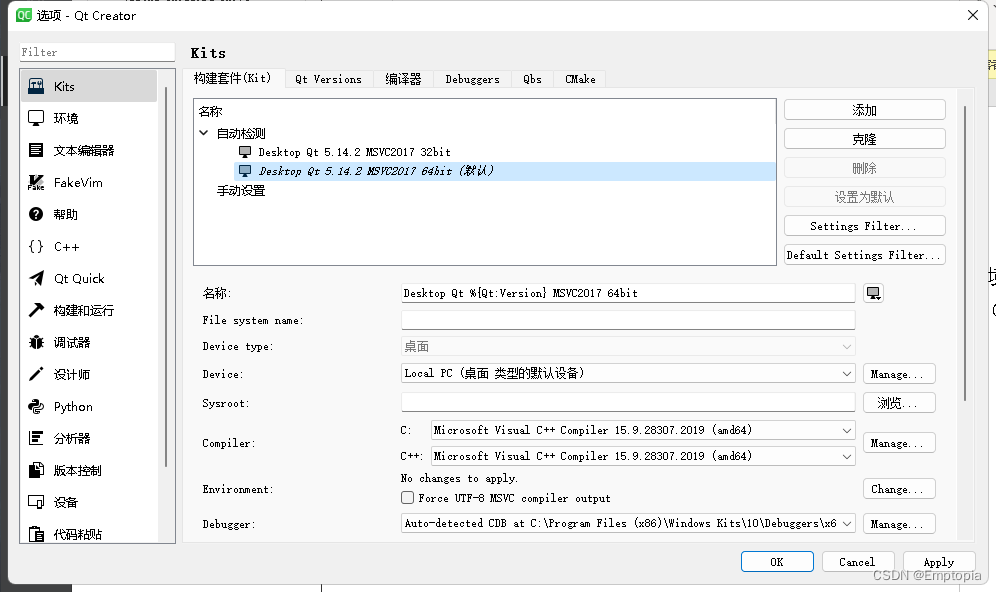
Task: Click Manage... next to Device
Action: tap(899, 374)
